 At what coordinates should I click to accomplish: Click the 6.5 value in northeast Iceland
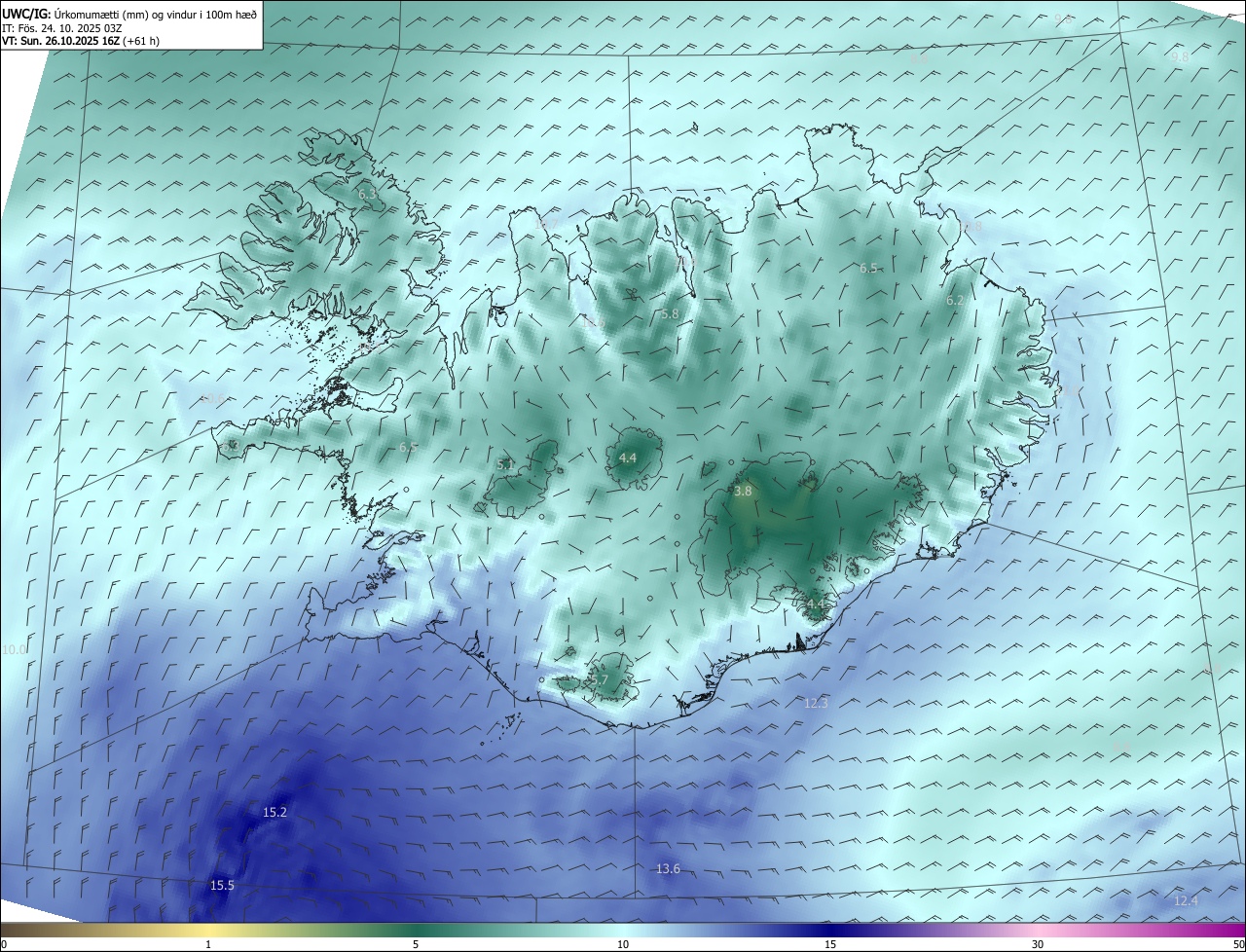868,268
